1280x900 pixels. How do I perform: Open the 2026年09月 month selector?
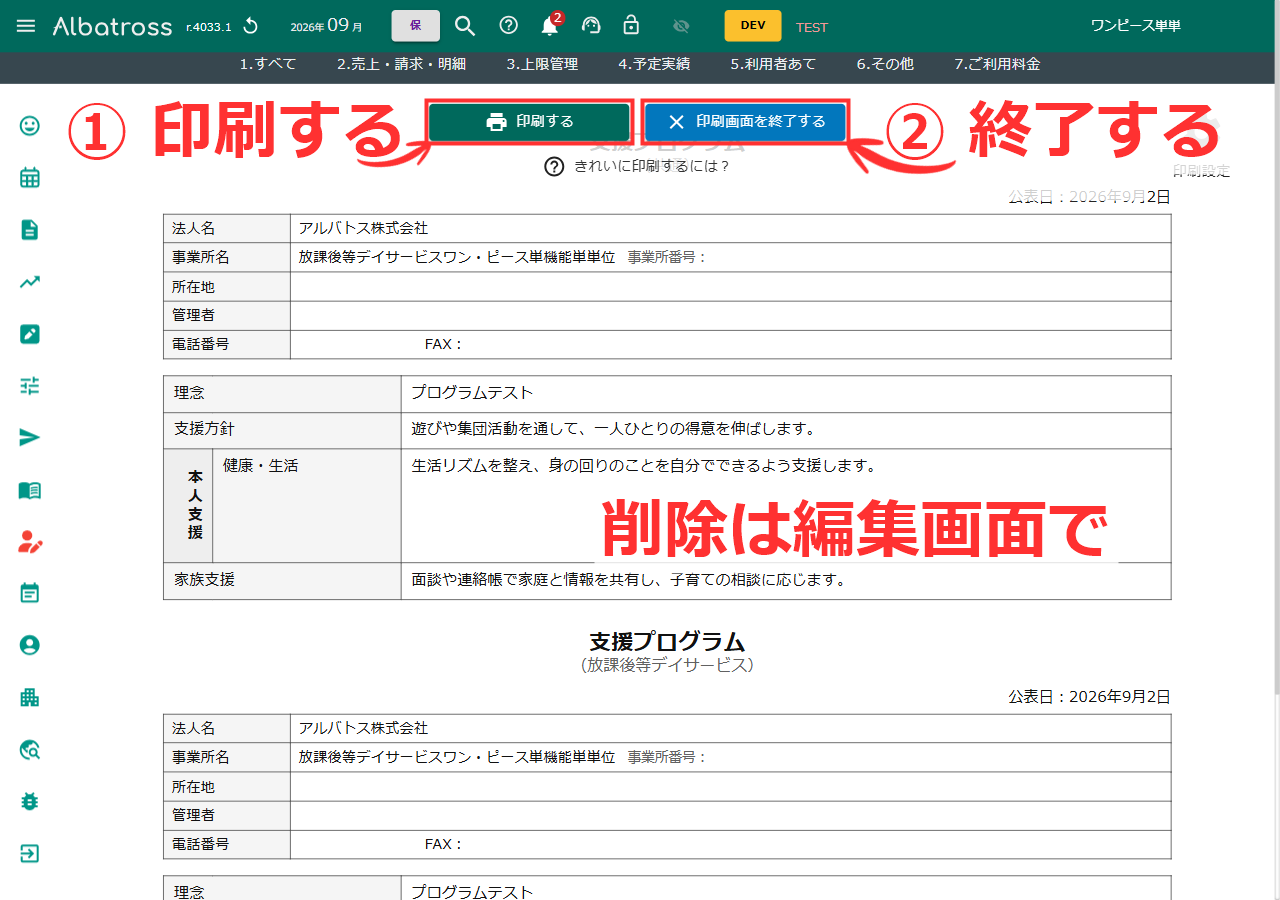(x=326, y=26)
